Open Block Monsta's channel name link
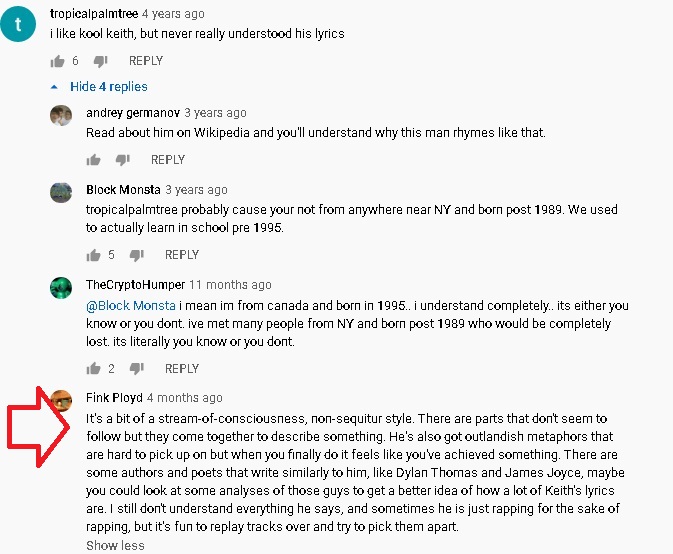Viewport: 673px width, 554px height. pyautogui.click(x=123, y=190)
